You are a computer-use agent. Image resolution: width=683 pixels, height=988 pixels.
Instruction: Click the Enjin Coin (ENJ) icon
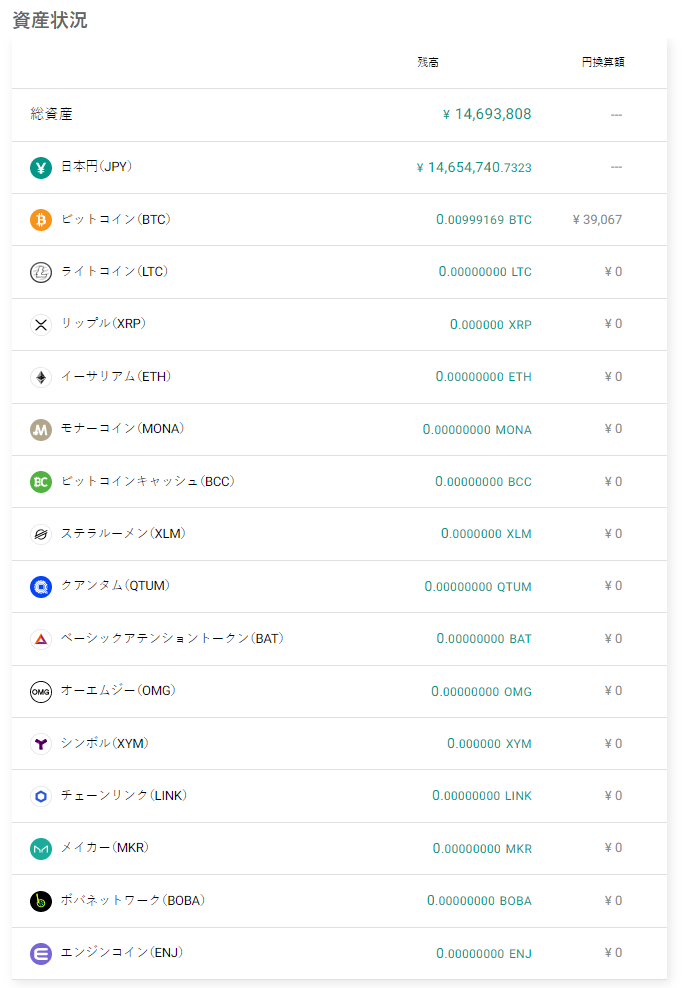(41, 953)
